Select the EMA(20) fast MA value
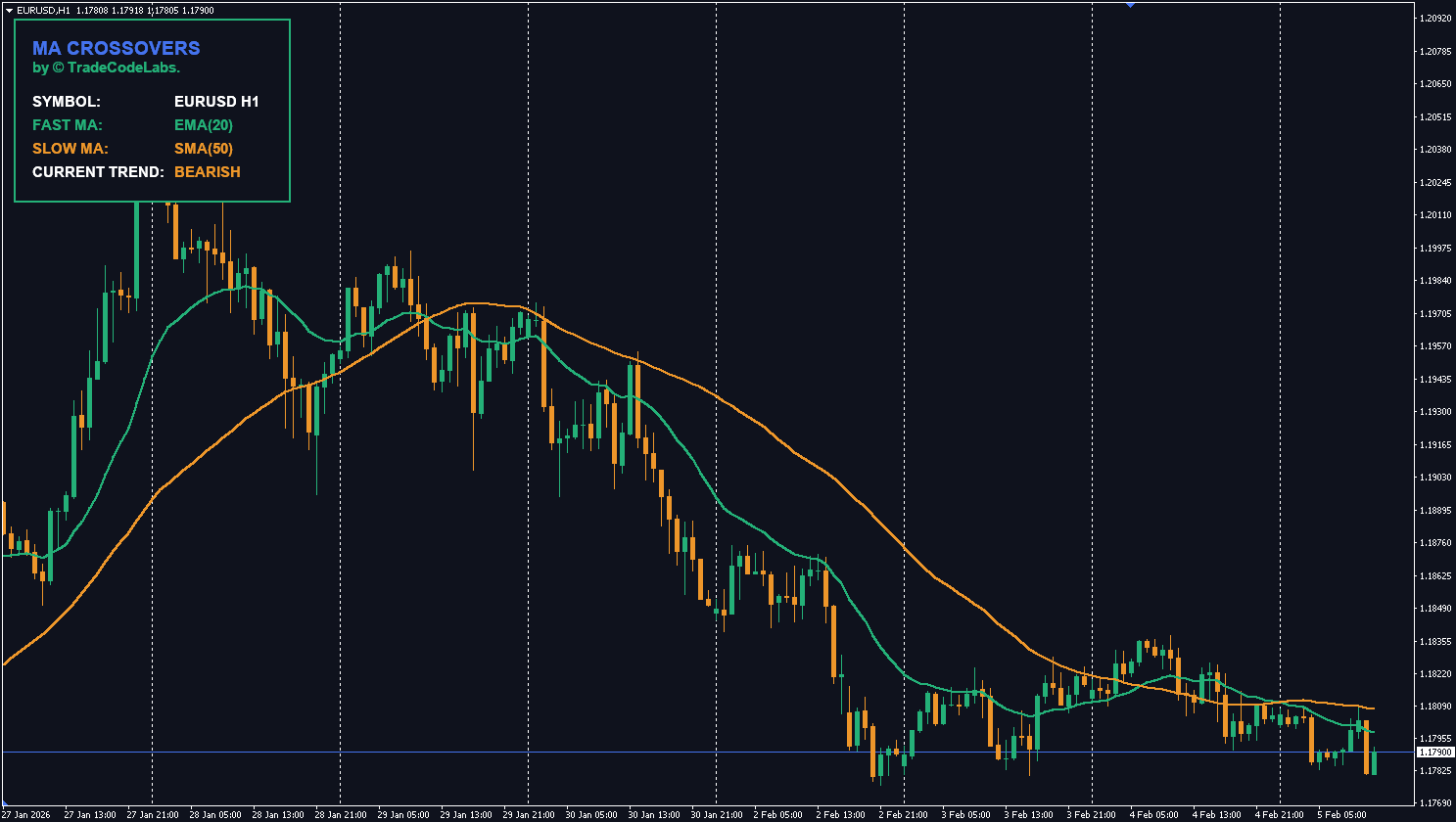 point(203,125)
